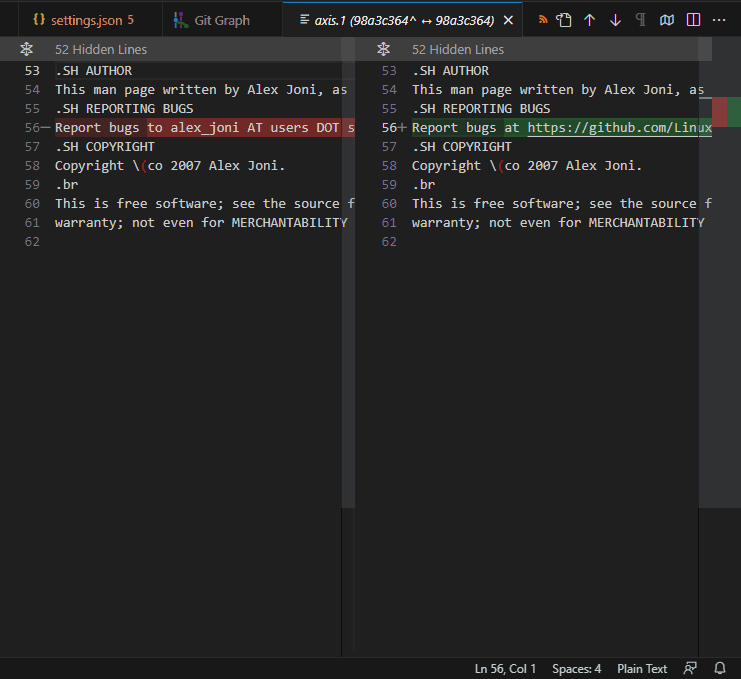Open the github.com link on right line 56
741x679 pixels.
tap(620, 128)
